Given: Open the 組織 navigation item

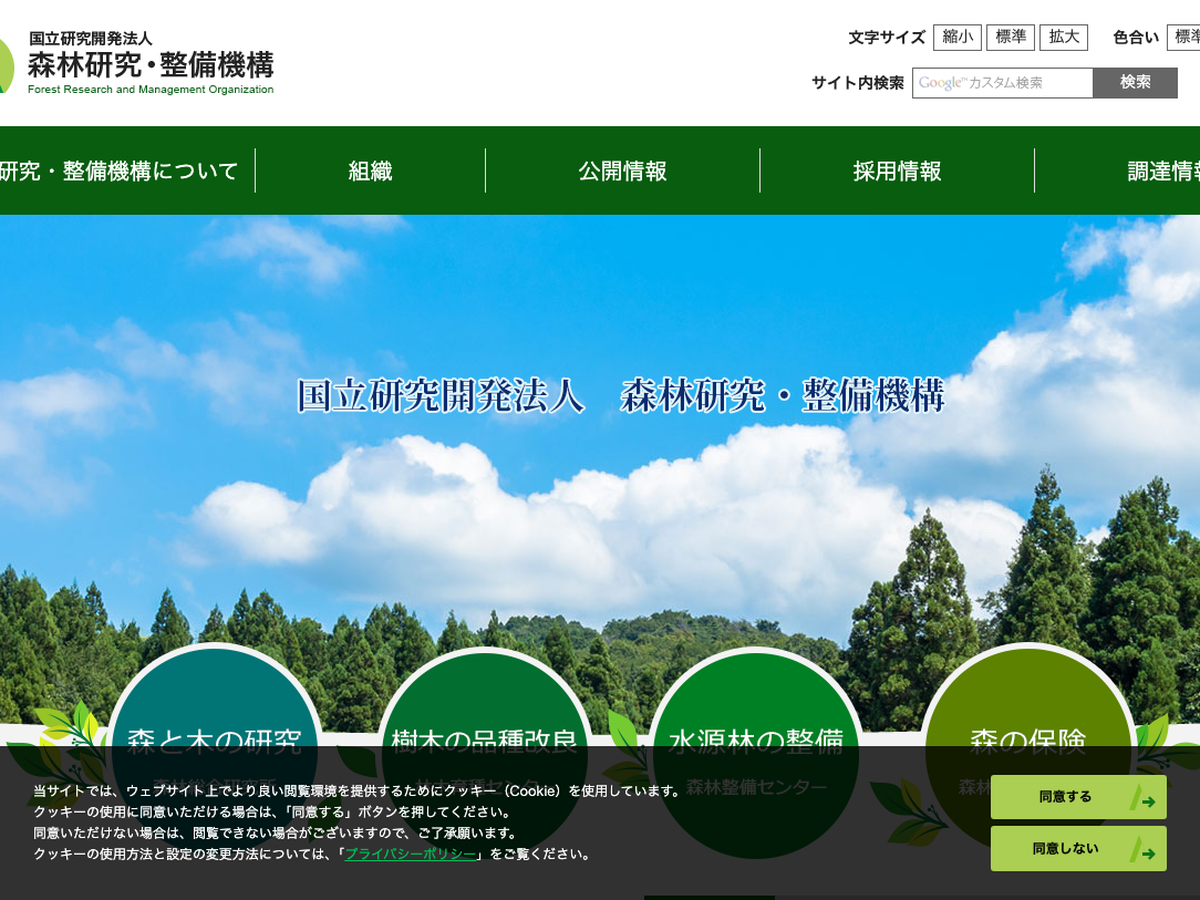Looking at the screenshot, I should [370, 171].
